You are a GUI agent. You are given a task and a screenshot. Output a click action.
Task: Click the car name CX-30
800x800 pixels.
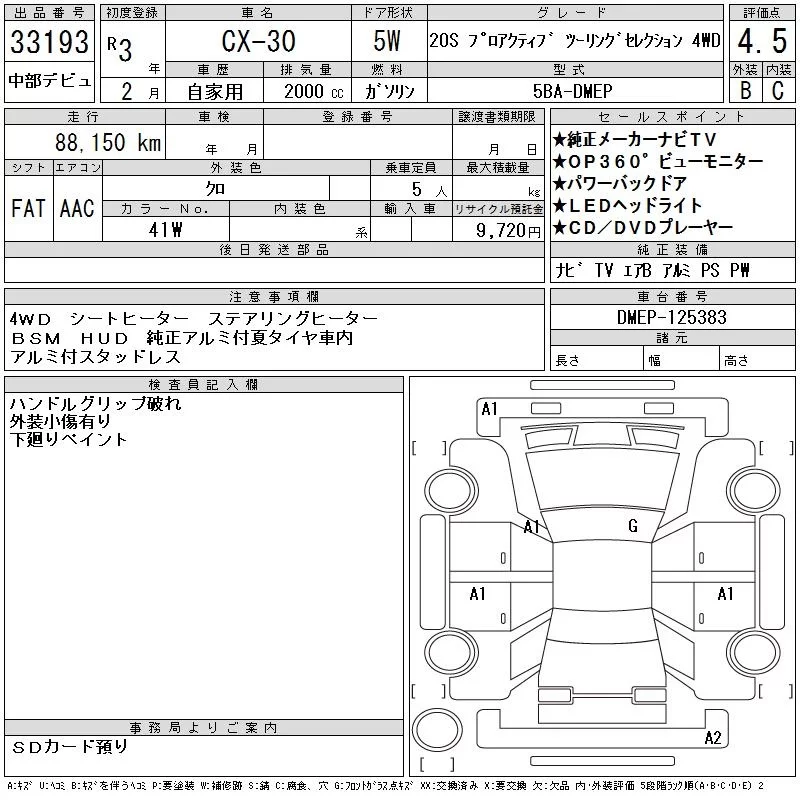pyautogui.click(x=258, y=41)
